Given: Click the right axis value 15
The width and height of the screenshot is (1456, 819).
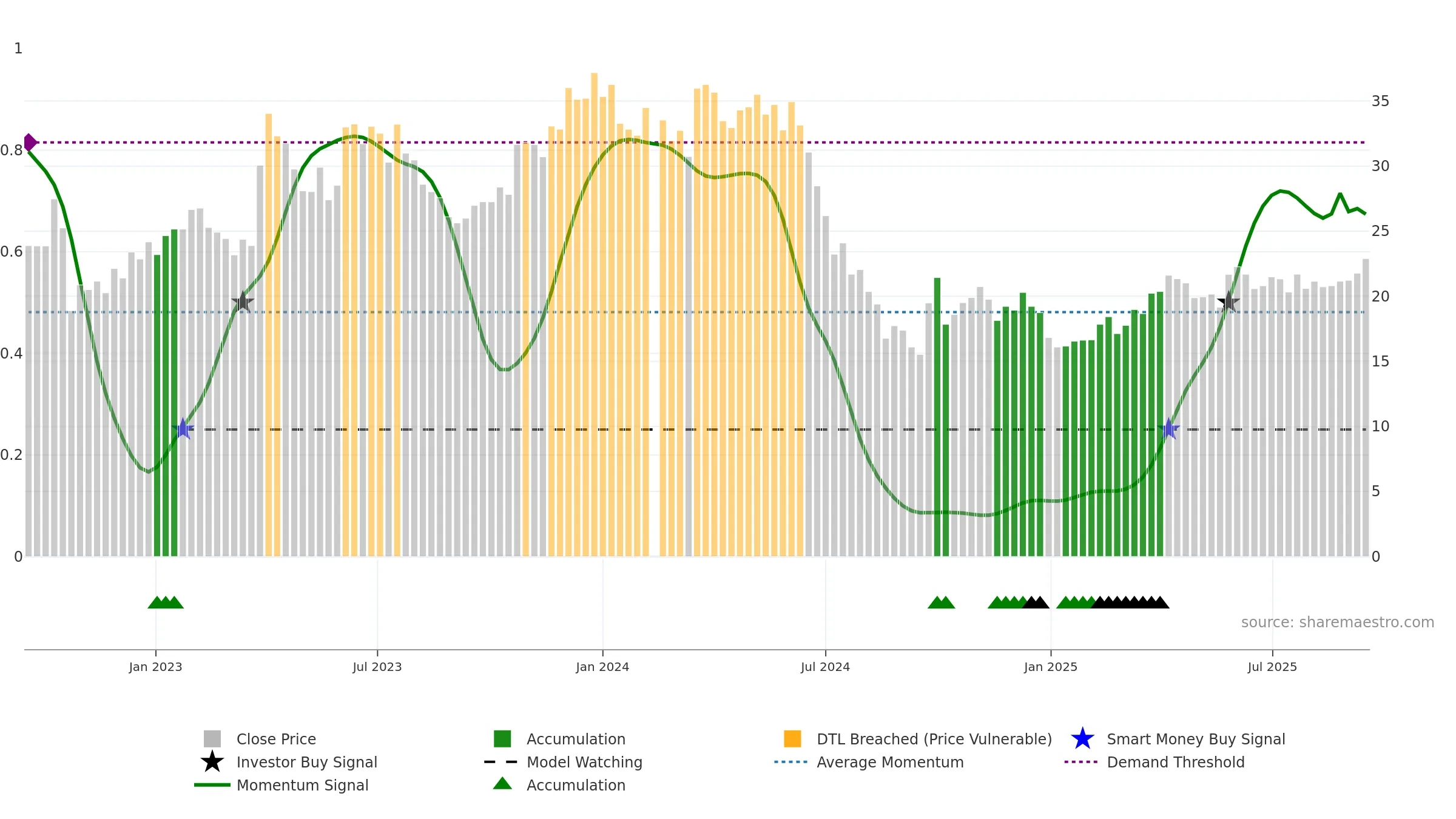Looking at the screenshot, I should [1380, 361].
